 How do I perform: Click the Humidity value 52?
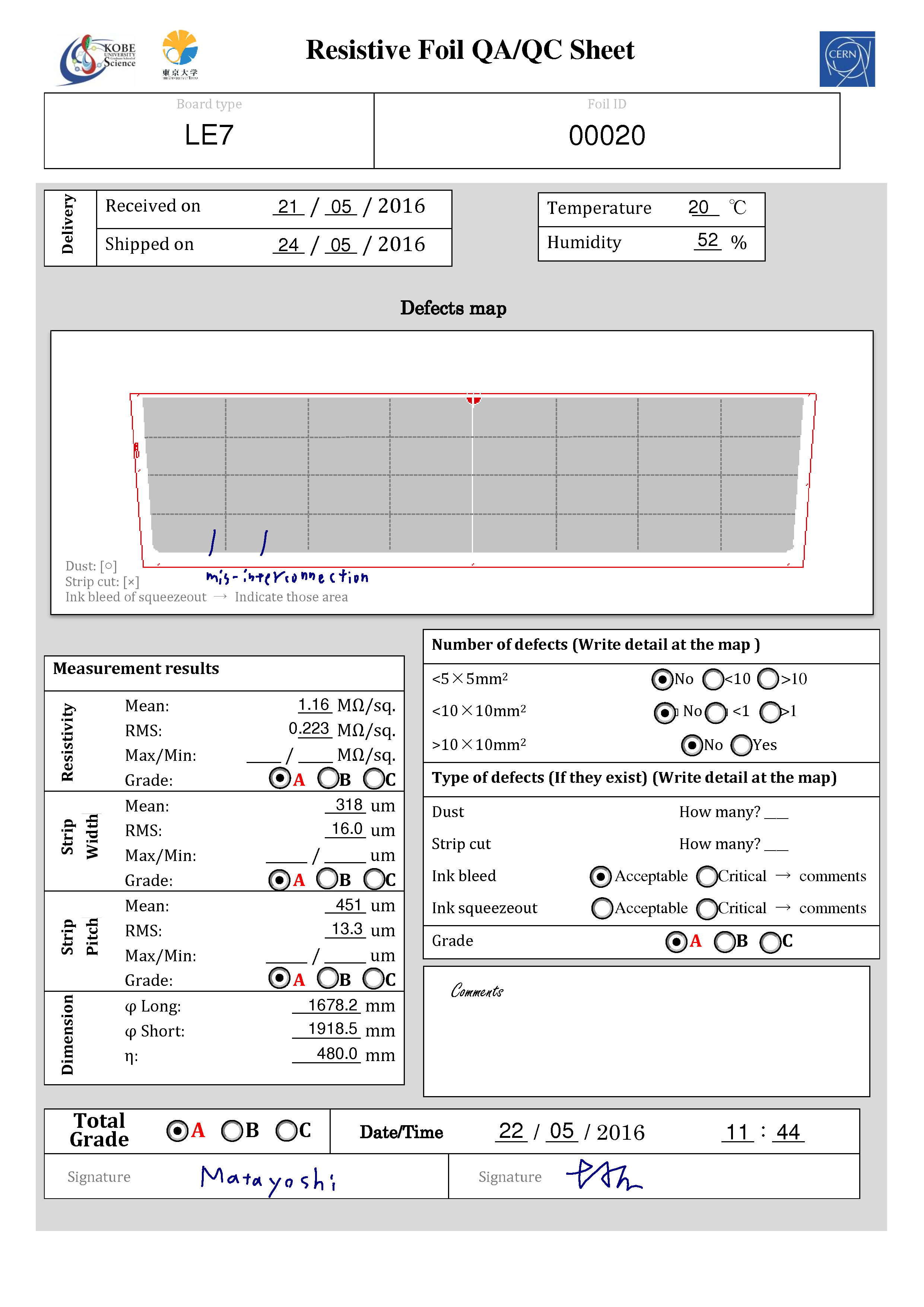[x=708, y=240]
